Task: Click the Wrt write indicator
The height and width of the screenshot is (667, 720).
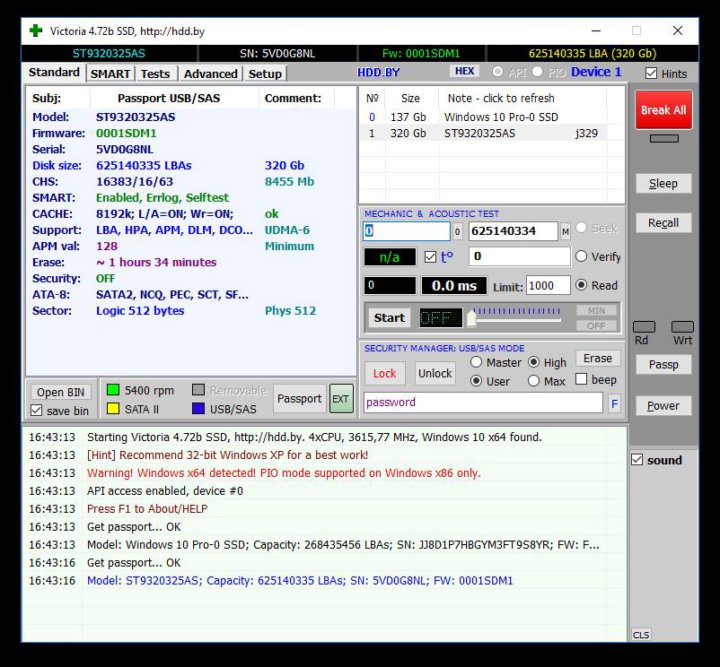Action: tap(682, 327)
